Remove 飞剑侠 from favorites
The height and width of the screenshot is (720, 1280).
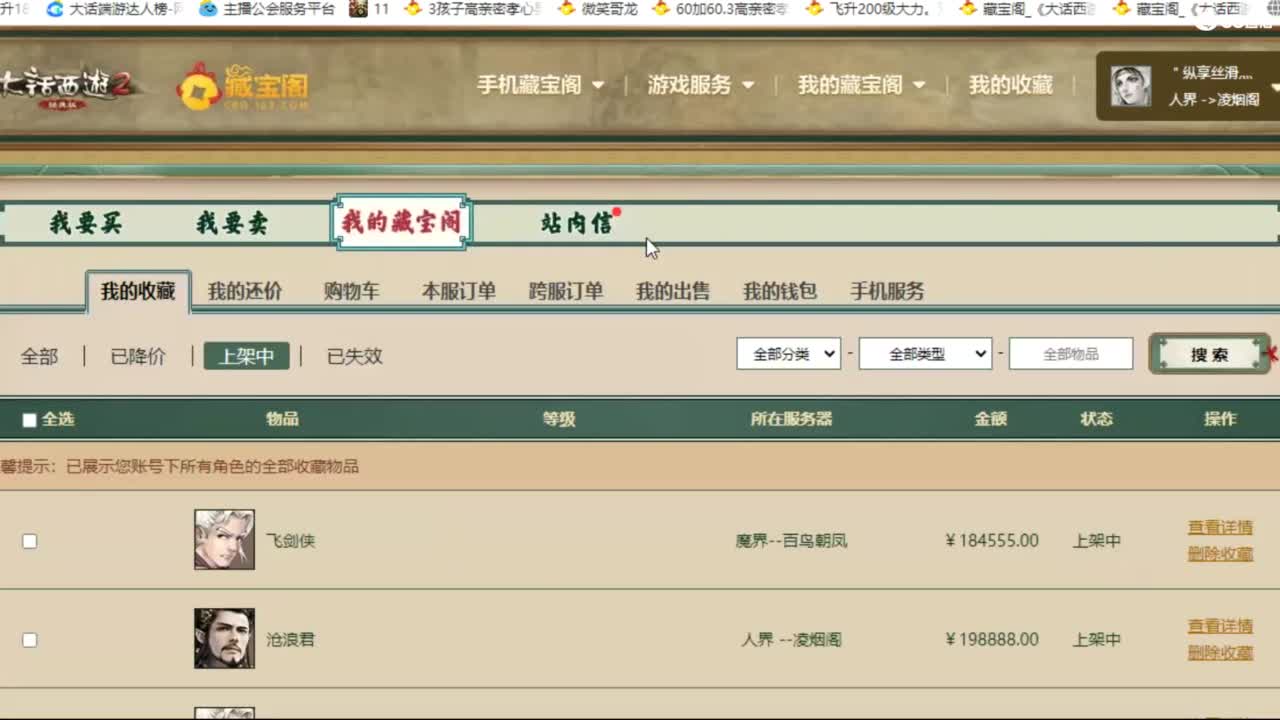coord(1220,554)
